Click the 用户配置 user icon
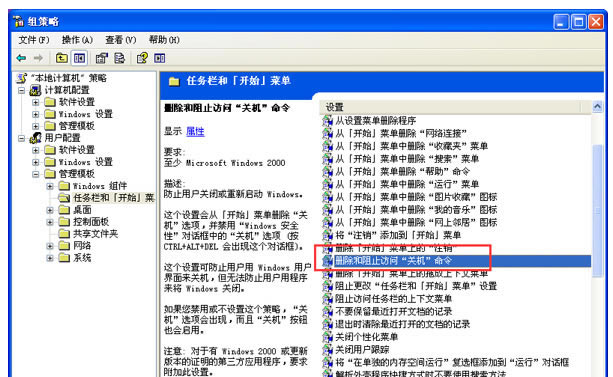The height and width of the screenshot is (377, 613). click(x=36, y=138)
